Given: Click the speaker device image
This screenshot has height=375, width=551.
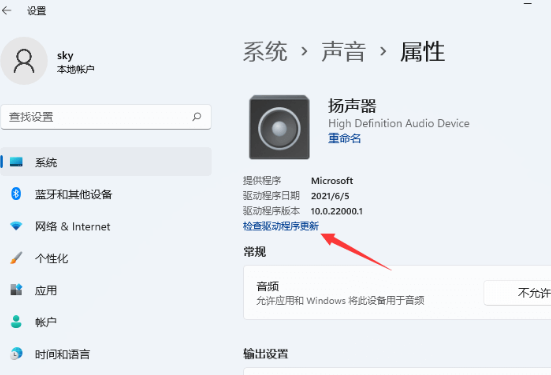Looking at the screenshot, I should (279, 127).
